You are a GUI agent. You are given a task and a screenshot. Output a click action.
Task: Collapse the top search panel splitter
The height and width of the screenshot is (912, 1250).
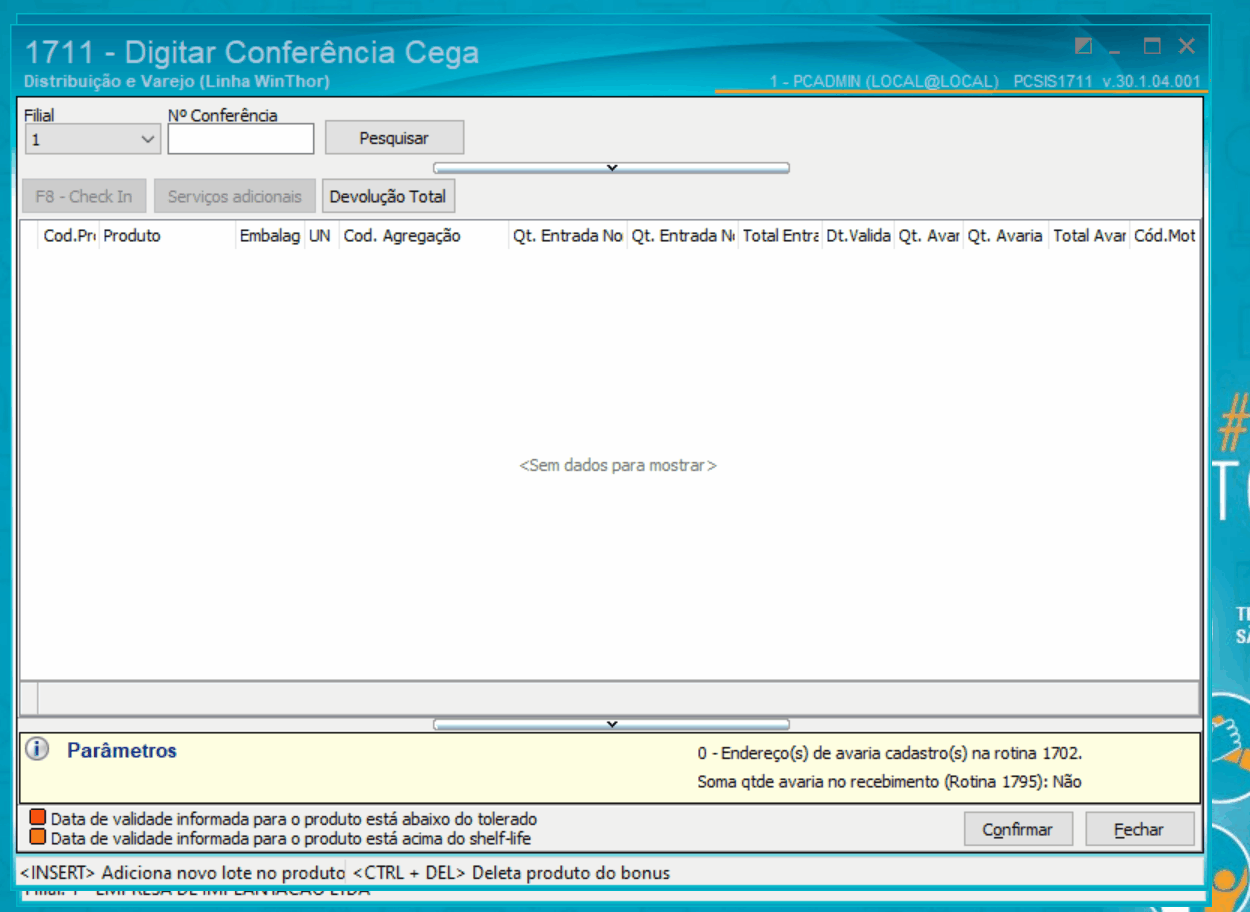pos(611,168)
